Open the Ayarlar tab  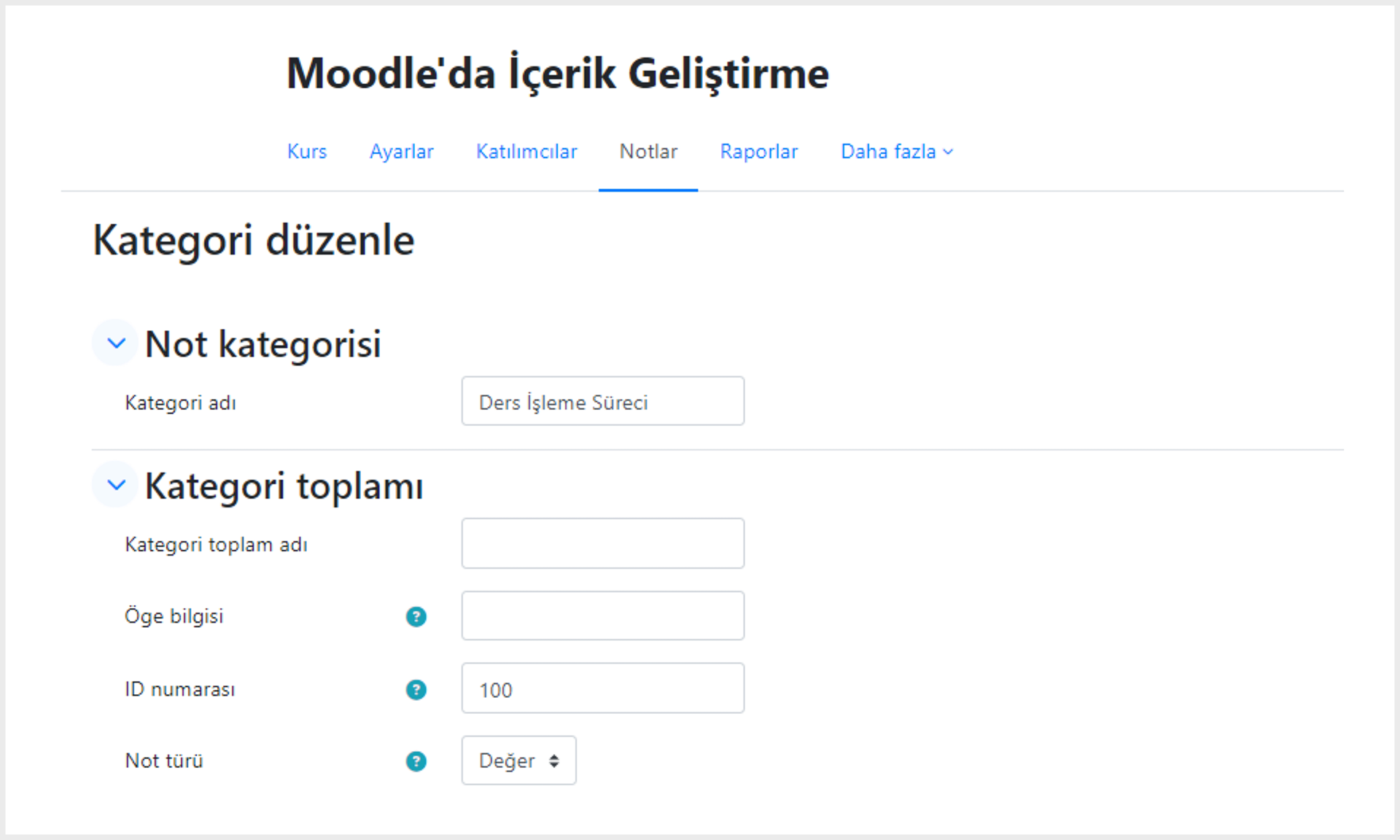[401, 152]
